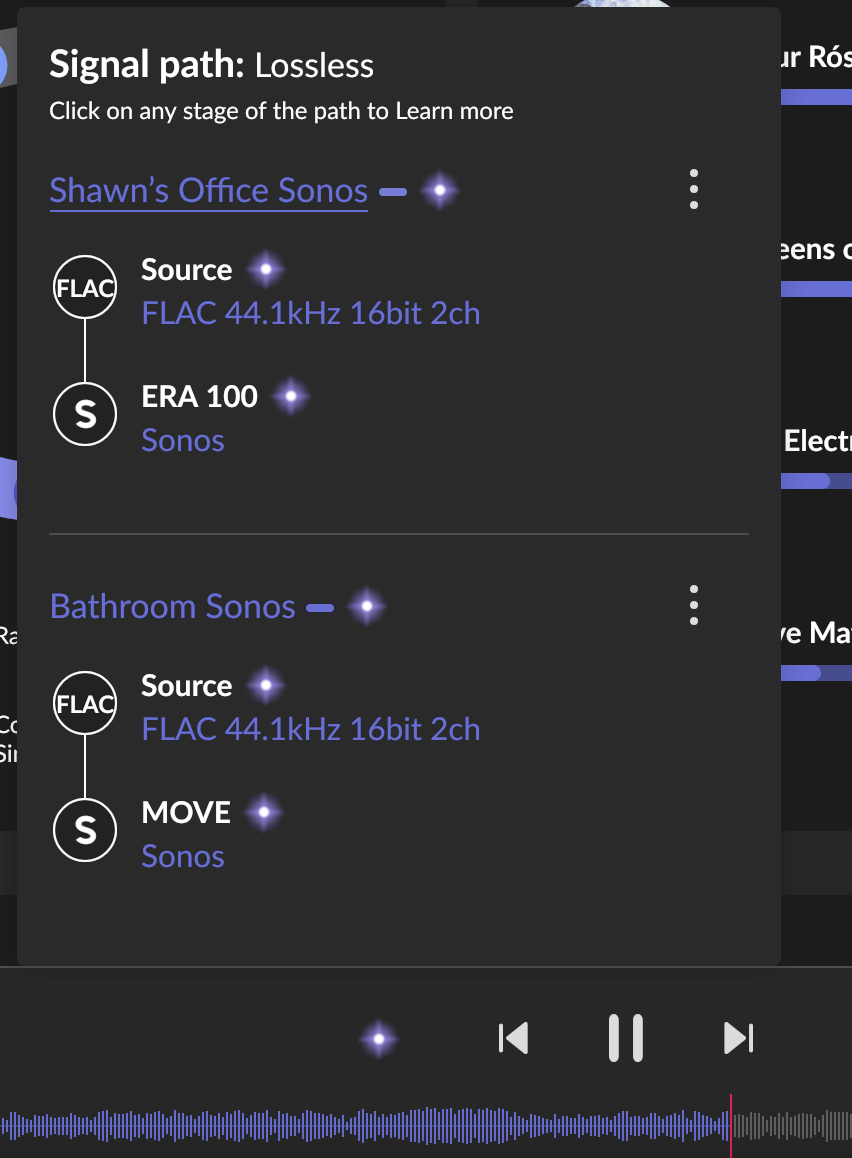The image size is (852, 1158).
Task: Click the first FLAC 44.1kHz 16bit 2ch source detail
Action: tap(311, 314)
